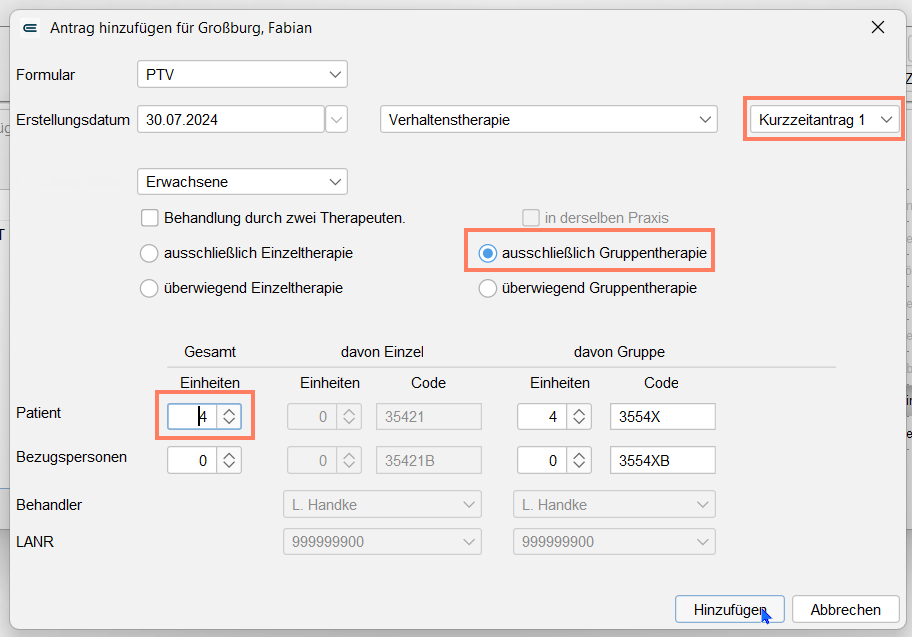Open the date picker arrow beside Erstellungsdatum

pos(336,120)
